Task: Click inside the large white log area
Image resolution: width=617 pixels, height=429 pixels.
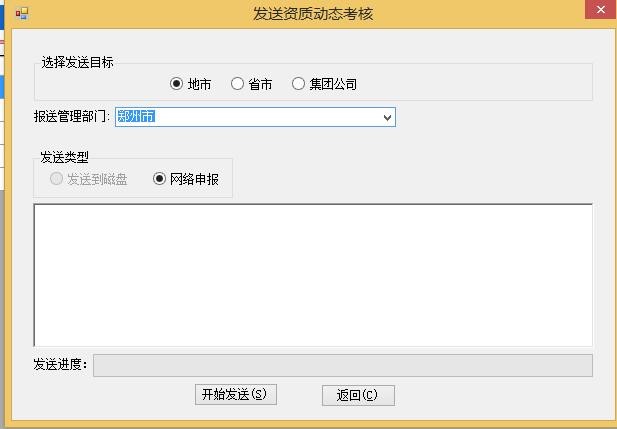Action: [x=312, y=275]
